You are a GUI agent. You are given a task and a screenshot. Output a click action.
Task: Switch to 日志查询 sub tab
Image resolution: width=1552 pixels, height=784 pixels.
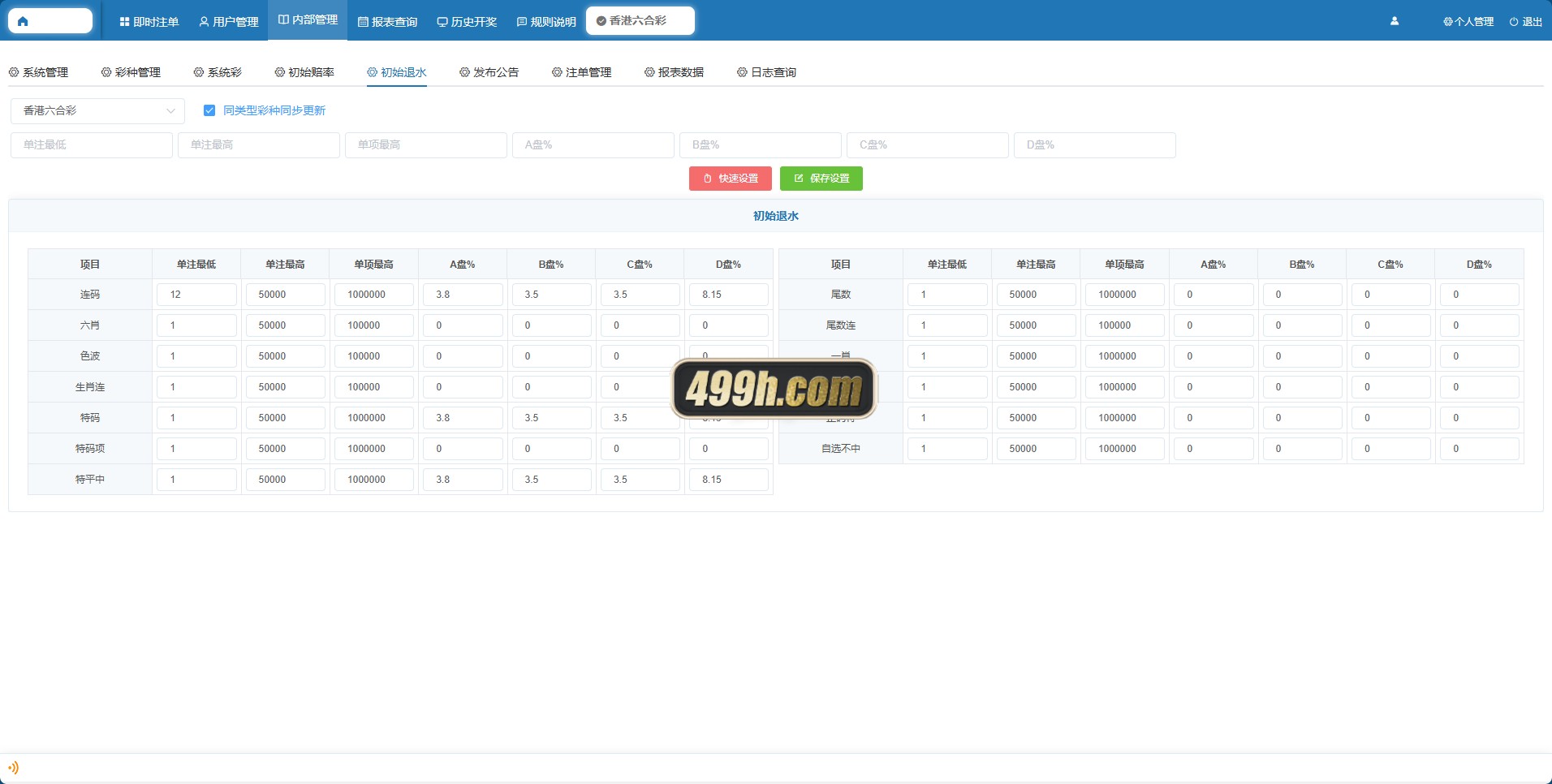tap(767, 72)
